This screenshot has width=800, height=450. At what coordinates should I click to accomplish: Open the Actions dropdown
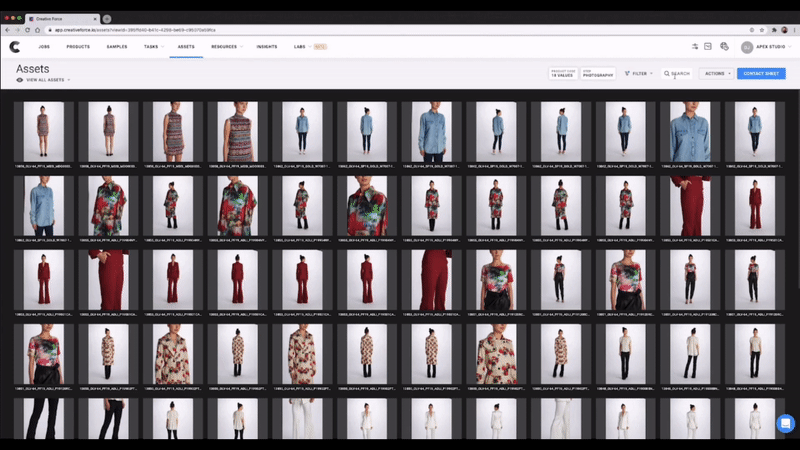tap(716, 73)
